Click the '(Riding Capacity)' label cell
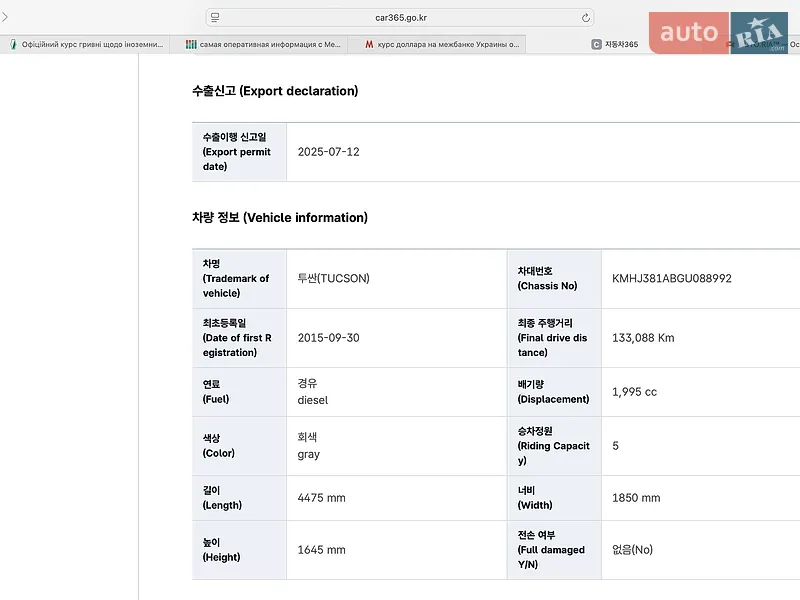This screenshot has width=800, height=600. 554,446
